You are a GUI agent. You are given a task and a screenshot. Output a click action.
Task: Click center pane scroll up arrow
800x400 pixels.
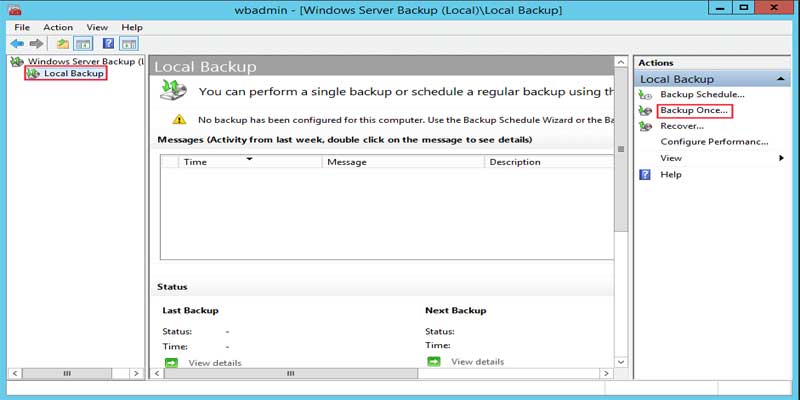(x=621, y=62)
